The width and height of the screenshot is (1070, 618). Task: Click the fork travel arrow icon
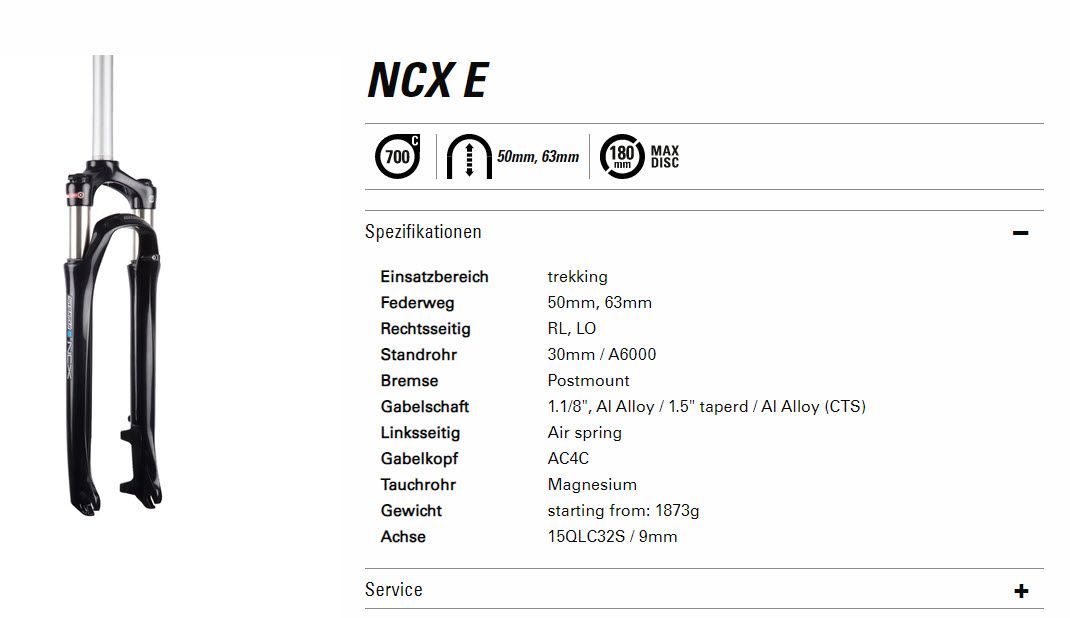coord(469,157)
